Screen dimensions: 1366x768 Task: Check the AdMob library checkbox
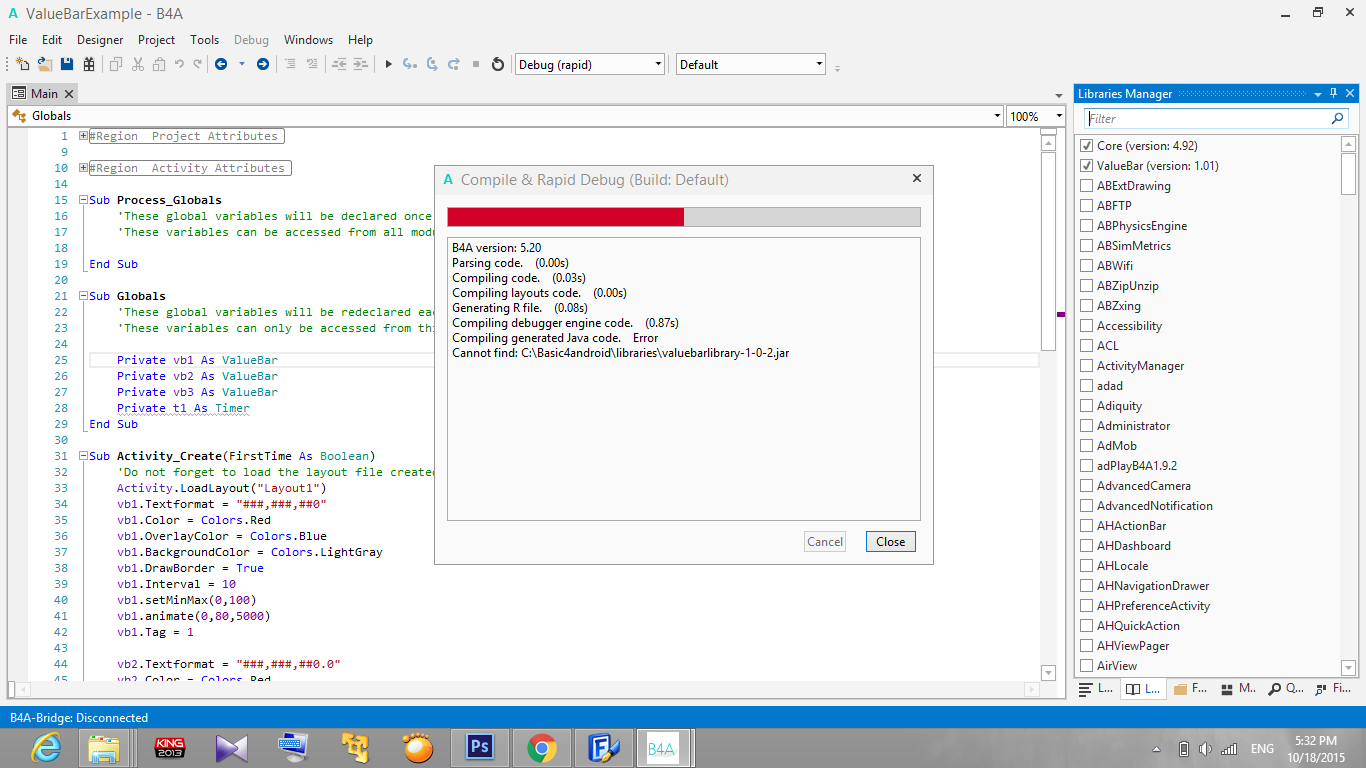click(x=1087, y=446)
